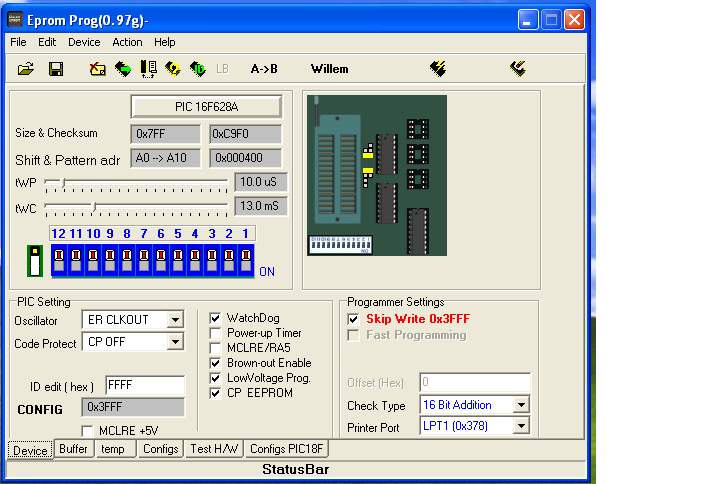Click the green jumper icon beside DIP switches

(35, 261)
